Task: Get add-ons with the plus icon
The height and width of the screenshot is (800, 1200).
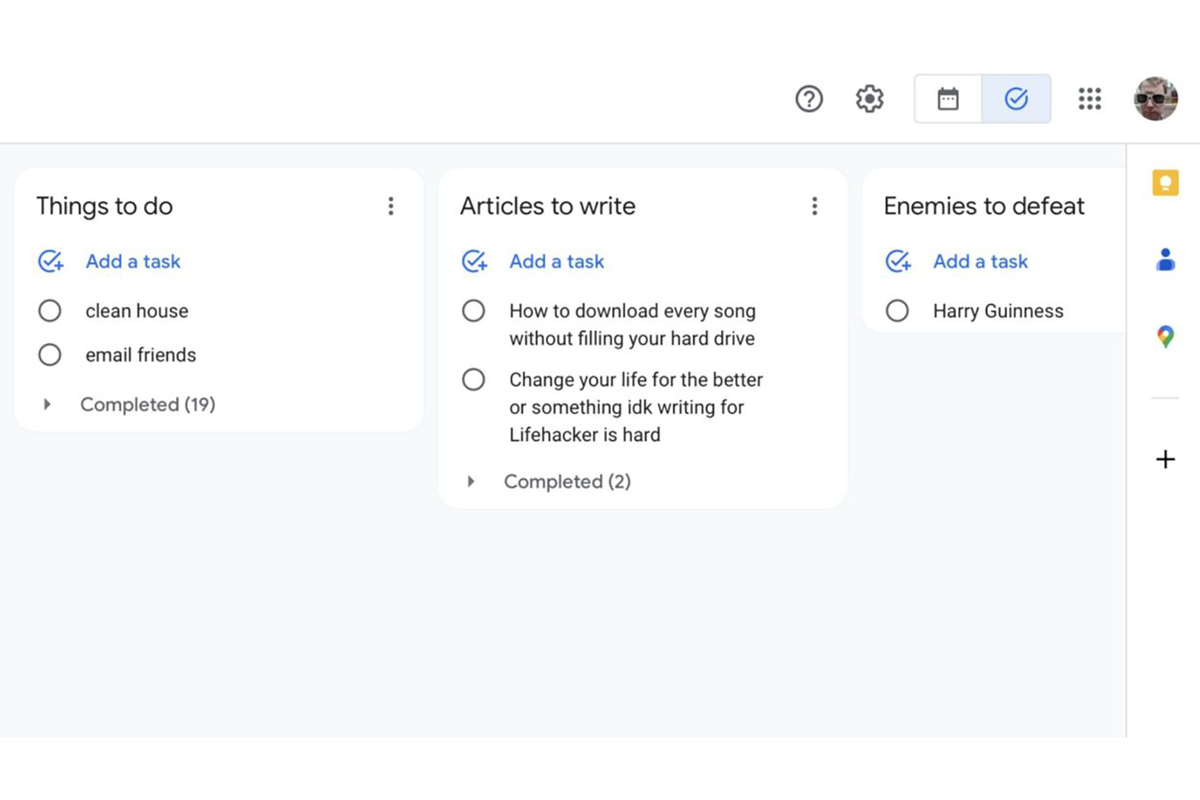Action: click(x=1165, y=460)
